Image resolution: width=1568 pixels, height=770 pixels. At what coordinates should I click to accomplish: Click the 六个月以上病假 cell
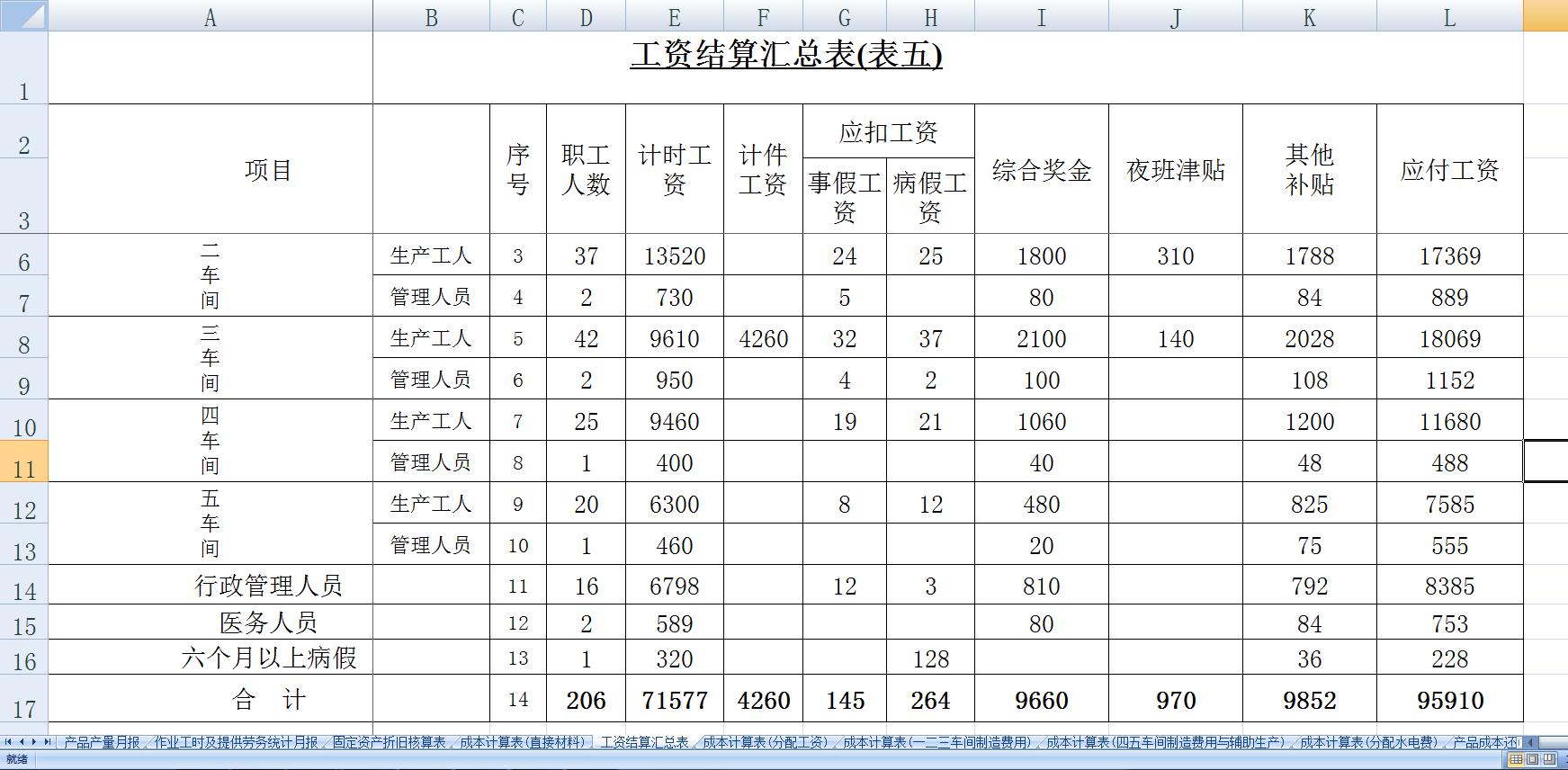pyautogui.click(x=211, y=658)
